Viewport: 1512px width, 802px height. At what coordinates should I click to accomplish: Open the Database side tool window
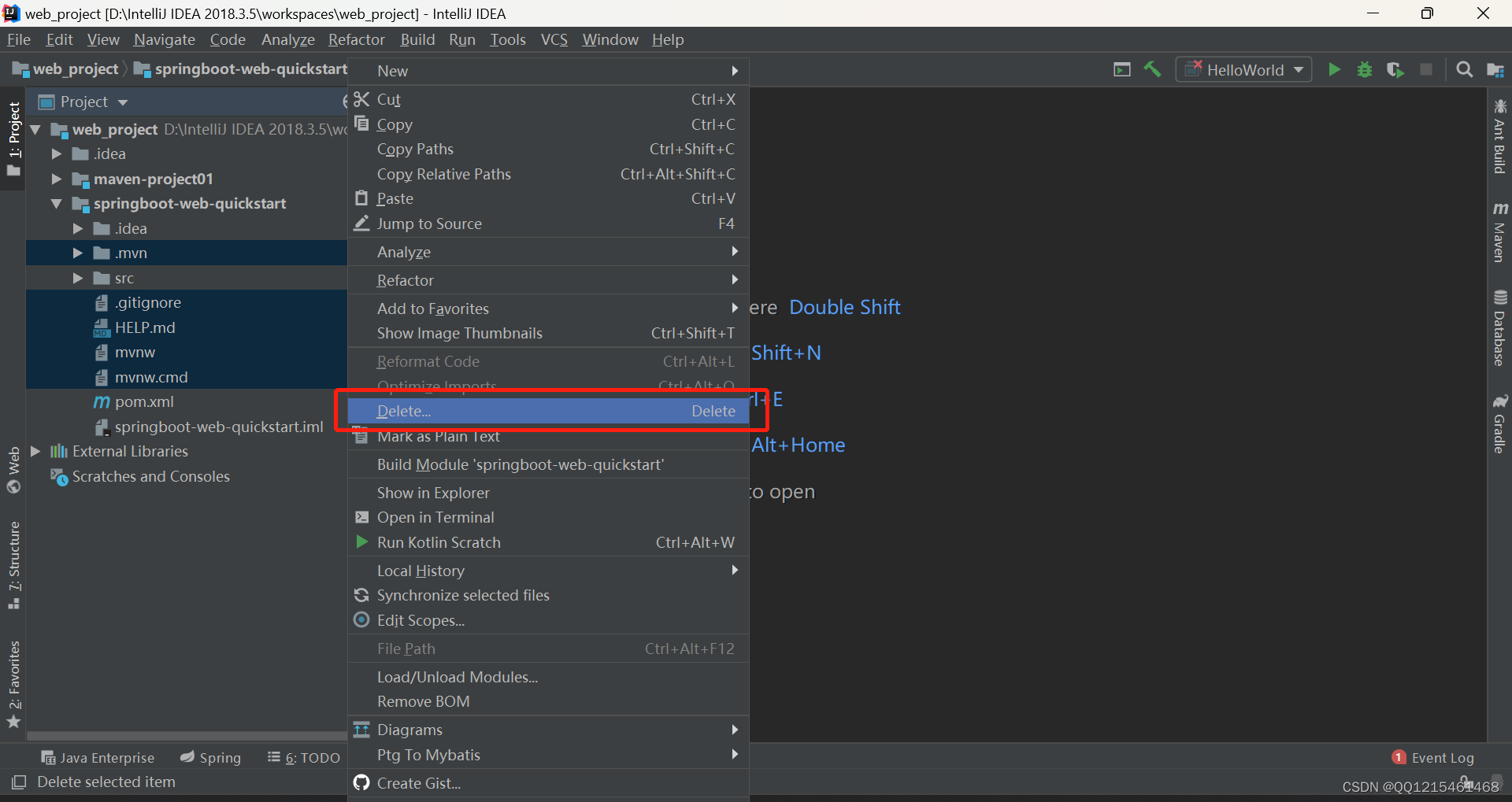pyautogui.click(x=1499, y=328)
